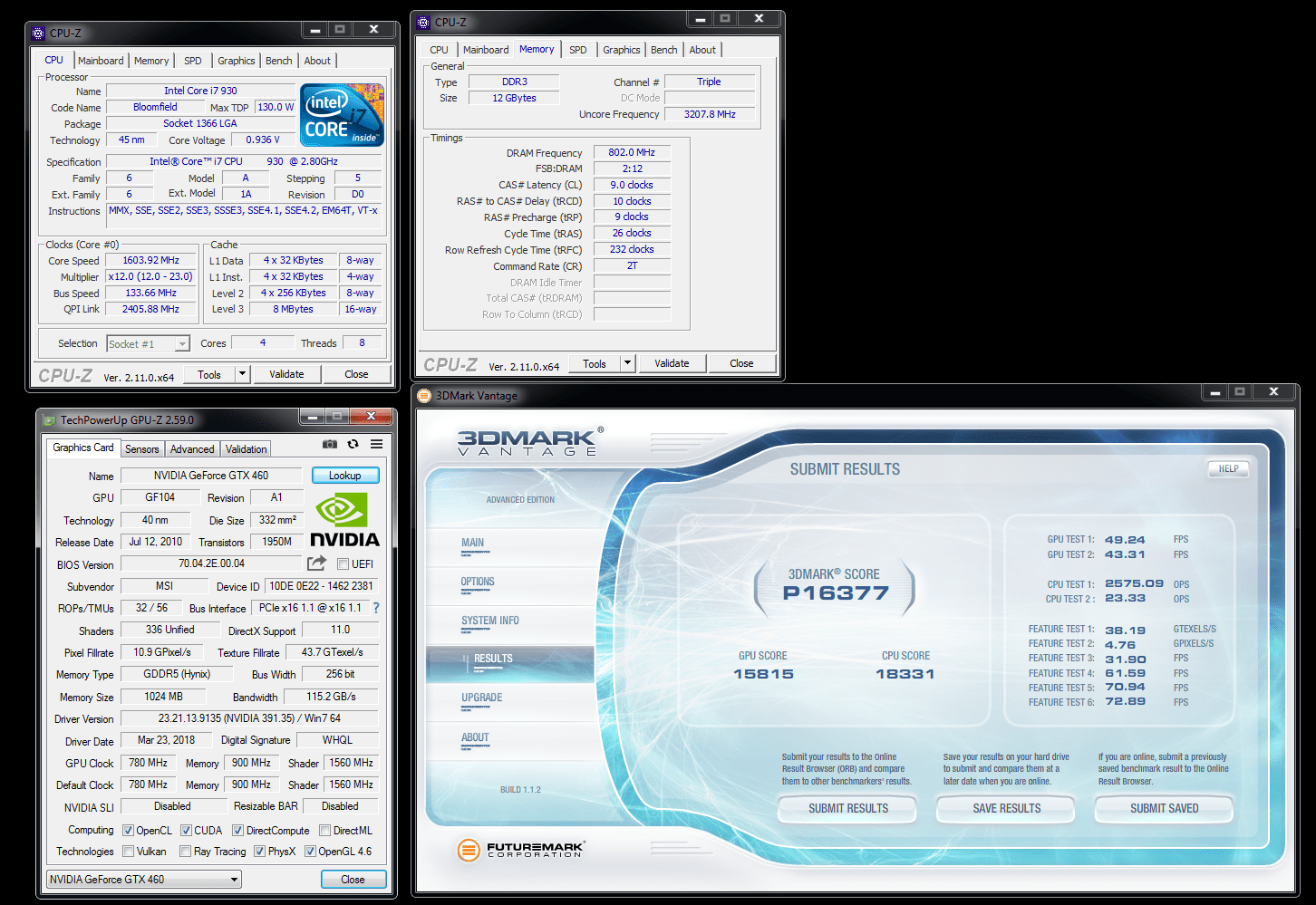This screenshot has width=1316, height=905.
Task: Expand Tools arrow in CPU window
Action: point(242,374)
